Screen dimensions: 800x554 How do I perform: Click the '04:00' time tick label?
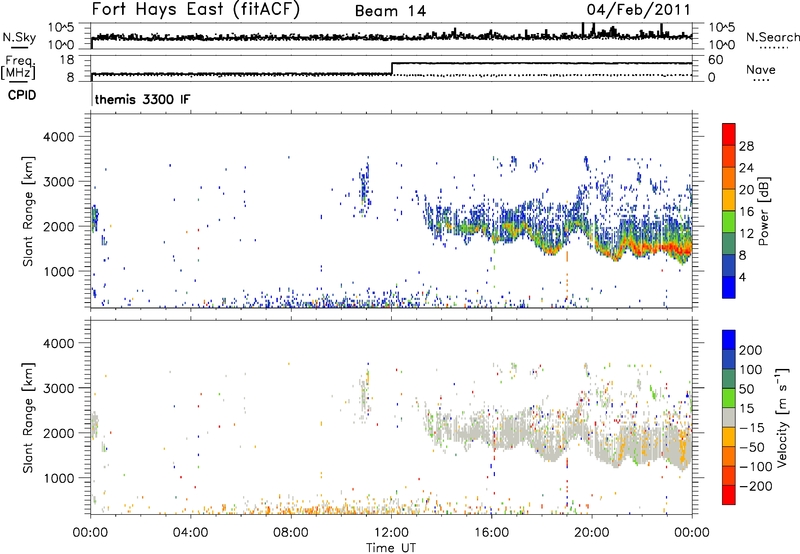(x=191, y=533)
